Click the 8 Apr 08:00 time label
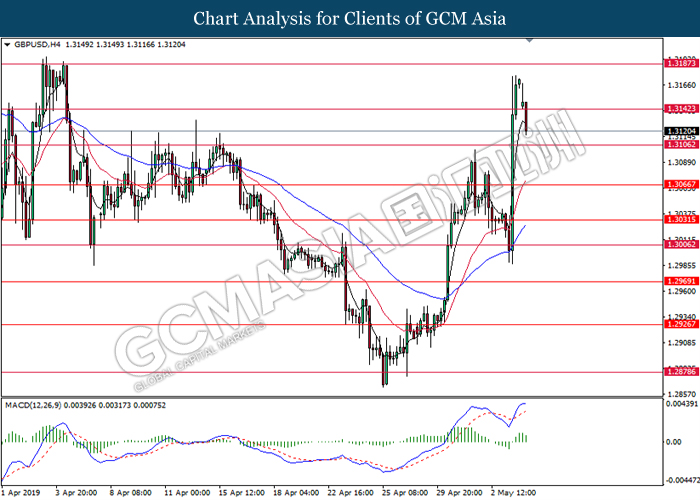Image resolution: width=700 pixels, height=500 pixels. tap(130, 493)
